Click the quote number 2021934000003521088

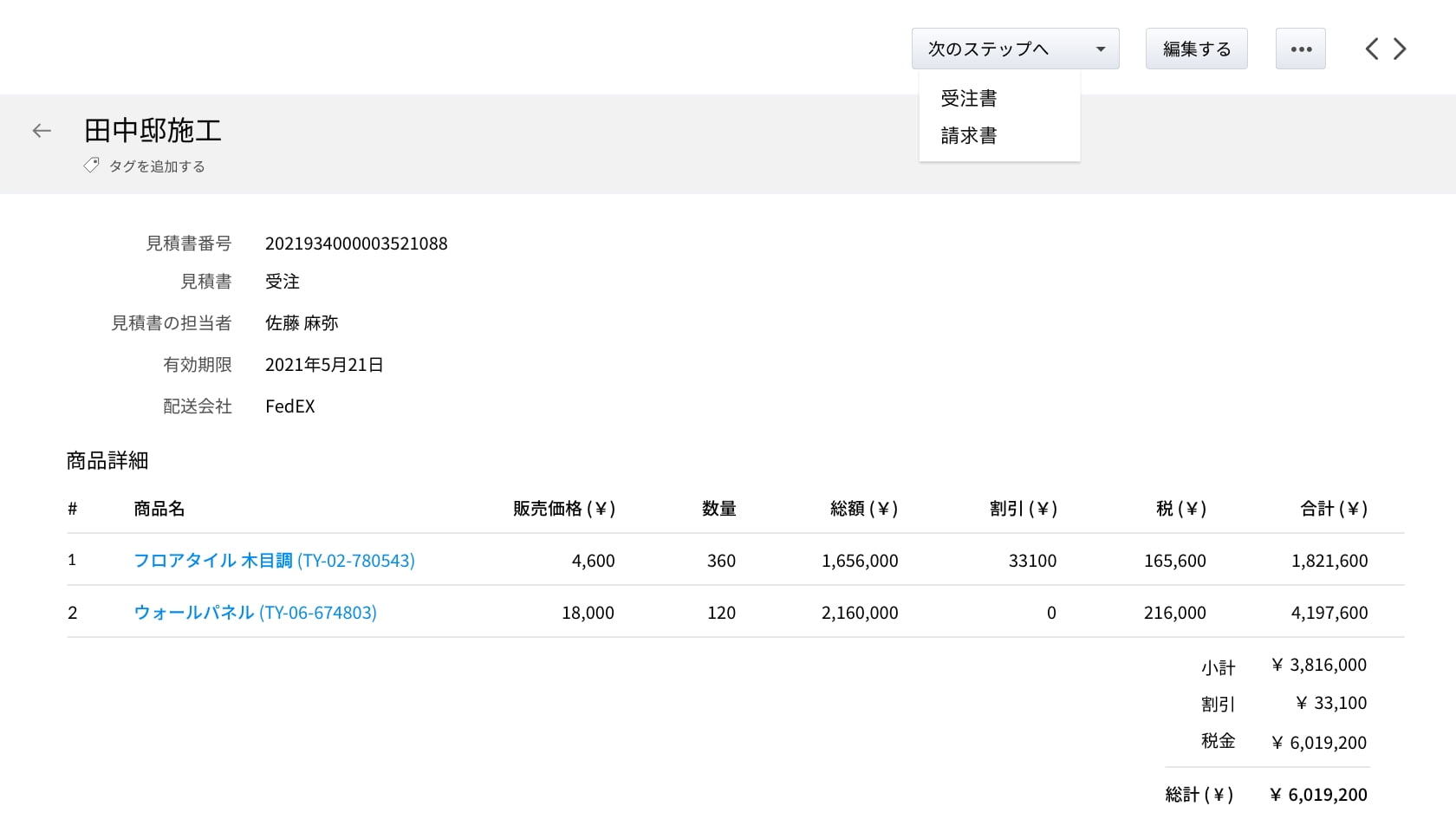[x=356, y=244]
